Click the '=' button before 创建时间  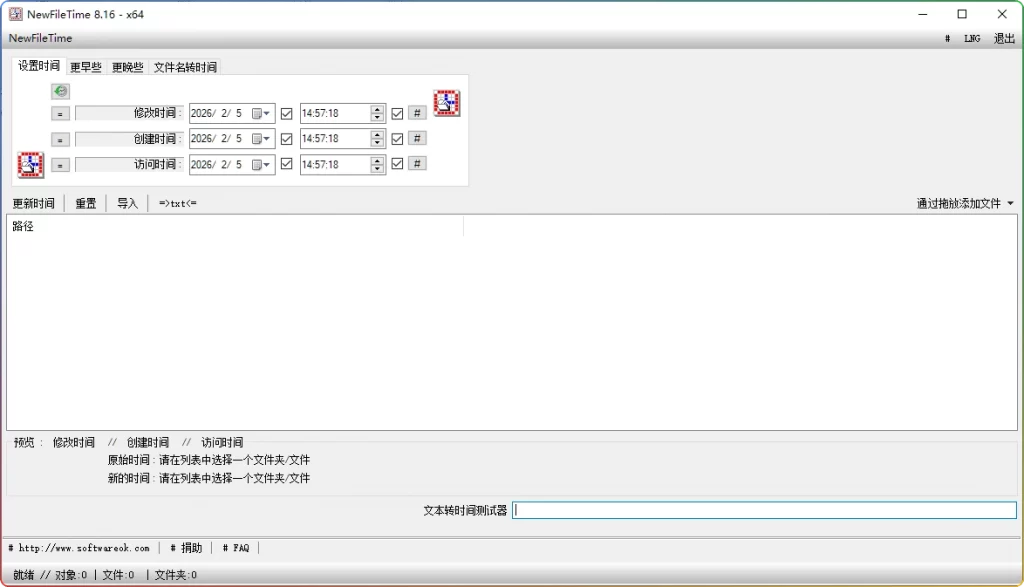[x=60, y=138]
